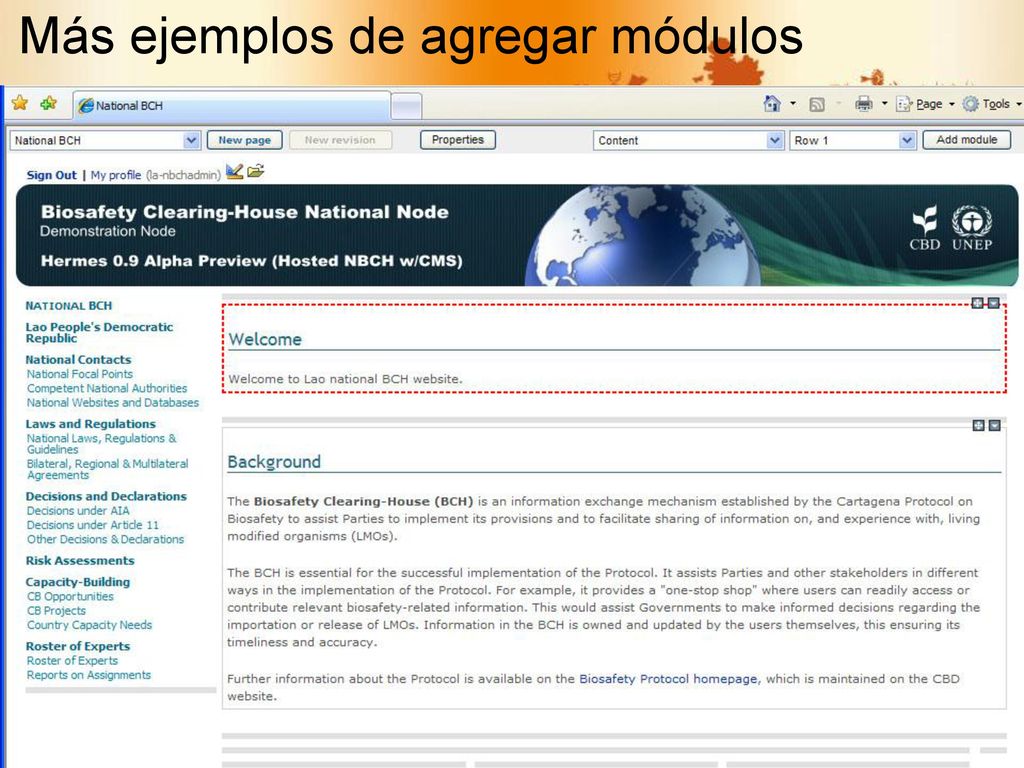Open National Websites and Databases link
This screenshot has height=768, width=1024.
[113, 403]
